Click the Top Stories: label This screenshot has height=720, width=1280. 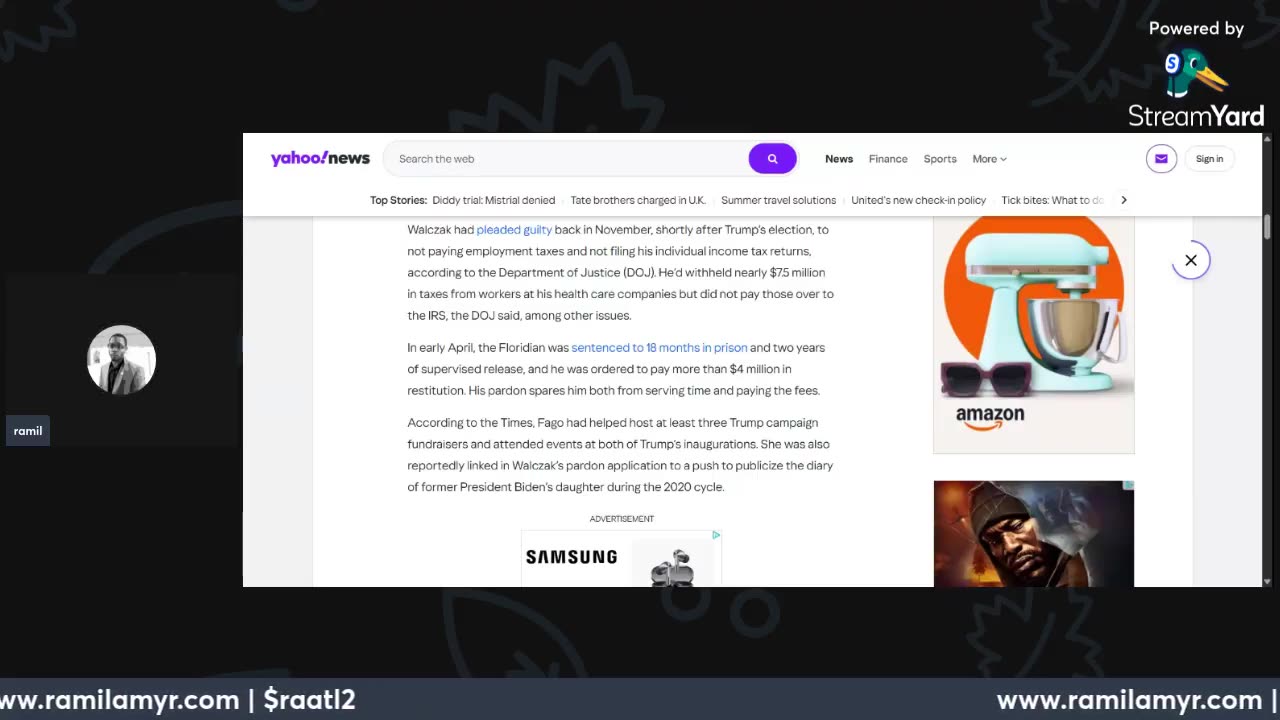point(398,200)
